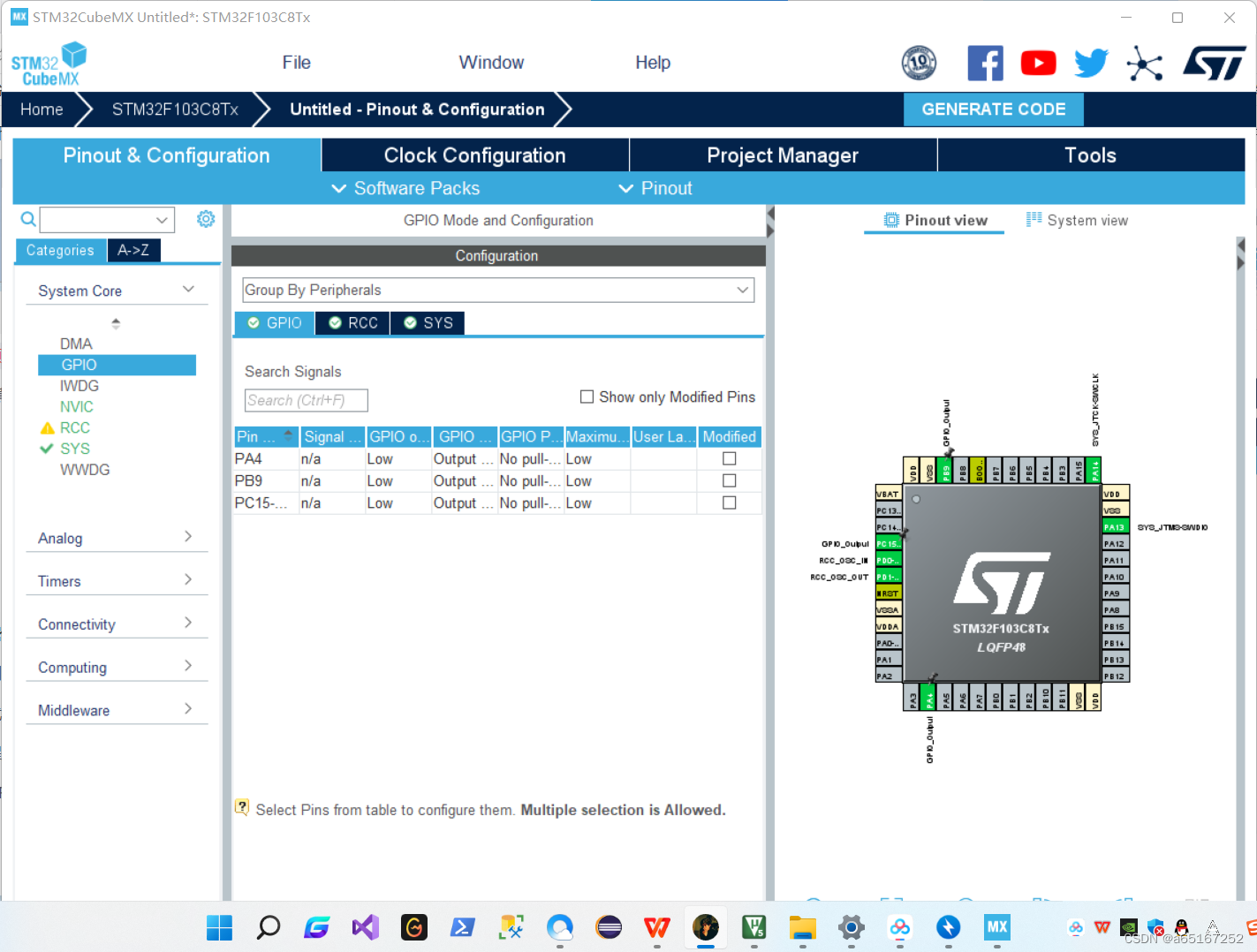
Task: Select SYS peripheral tab
Action: click(x=428, y=323)
